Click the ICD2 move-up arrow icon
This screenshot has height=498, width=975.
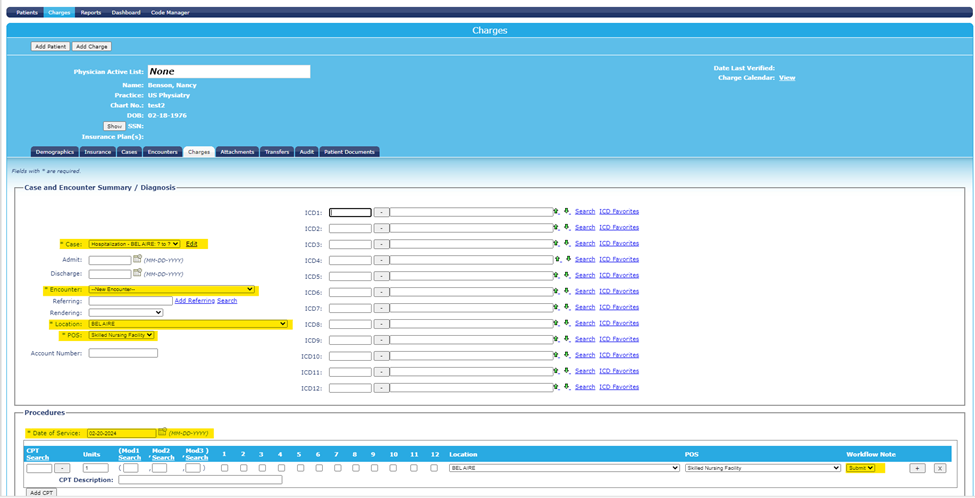(557, 228)
